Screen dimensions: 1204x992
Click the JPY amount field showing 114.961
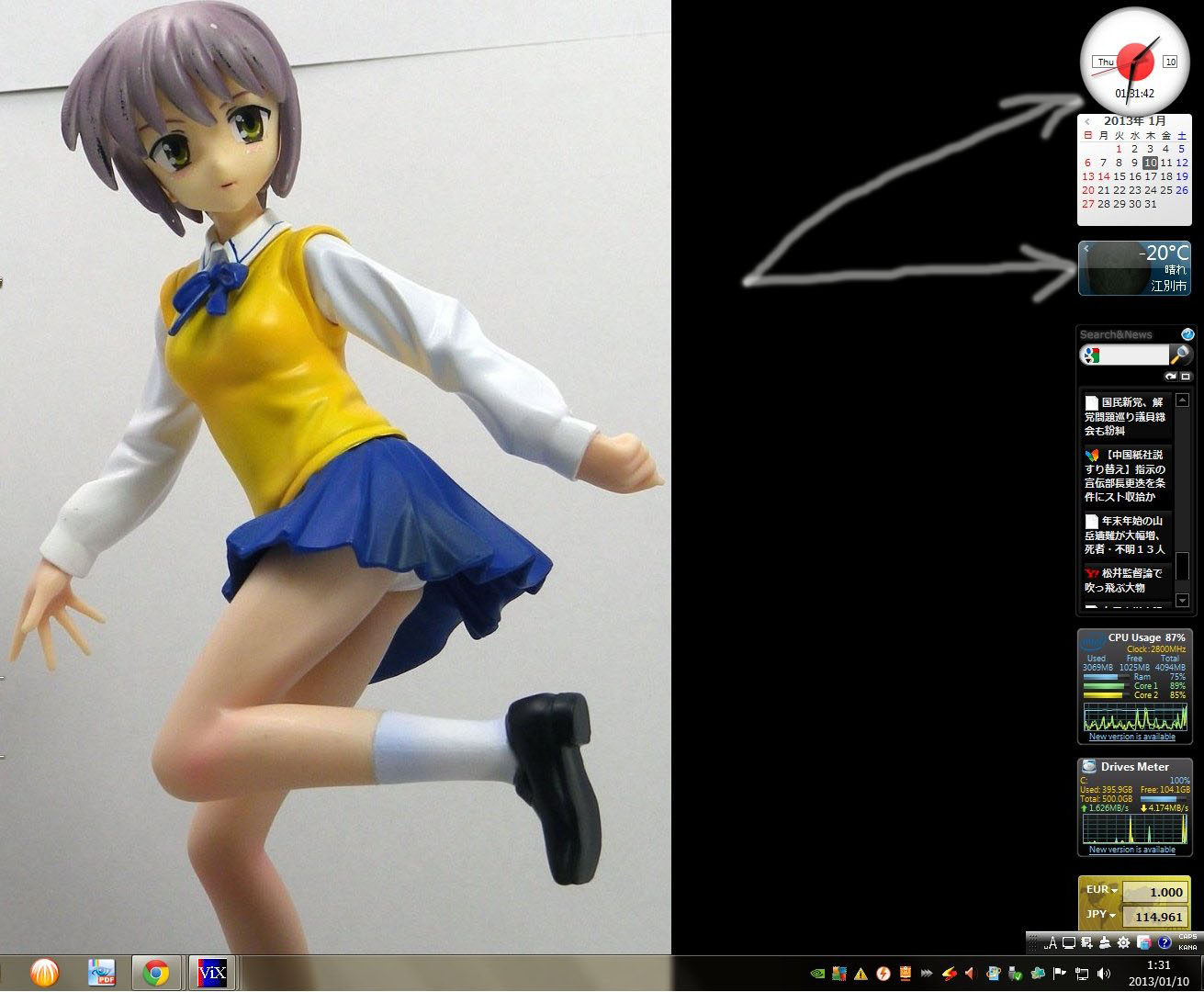click(x=1155, y=917)
